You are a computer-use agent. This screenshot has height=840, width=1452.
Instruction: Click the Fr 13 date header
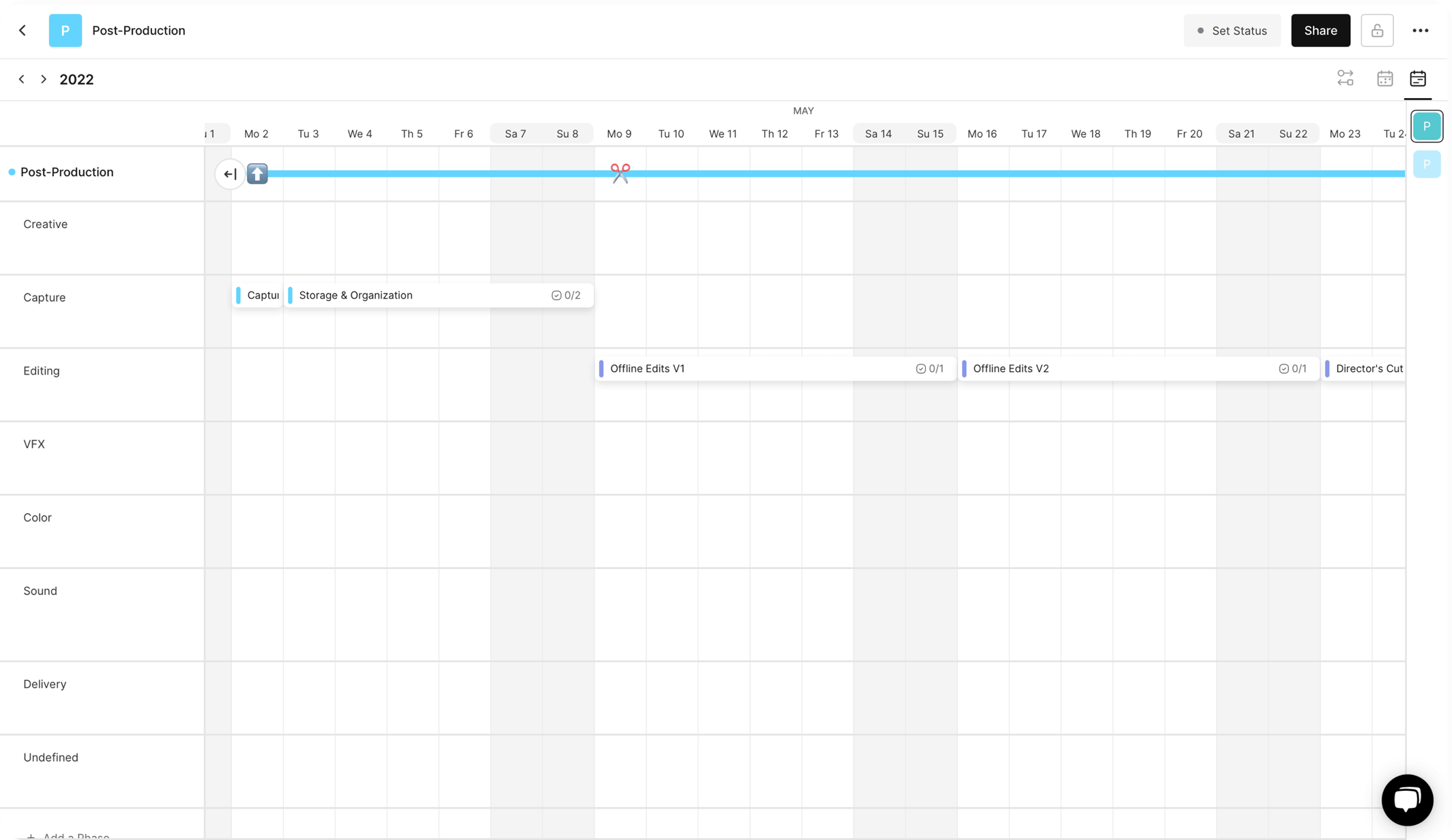pos(826,134)
